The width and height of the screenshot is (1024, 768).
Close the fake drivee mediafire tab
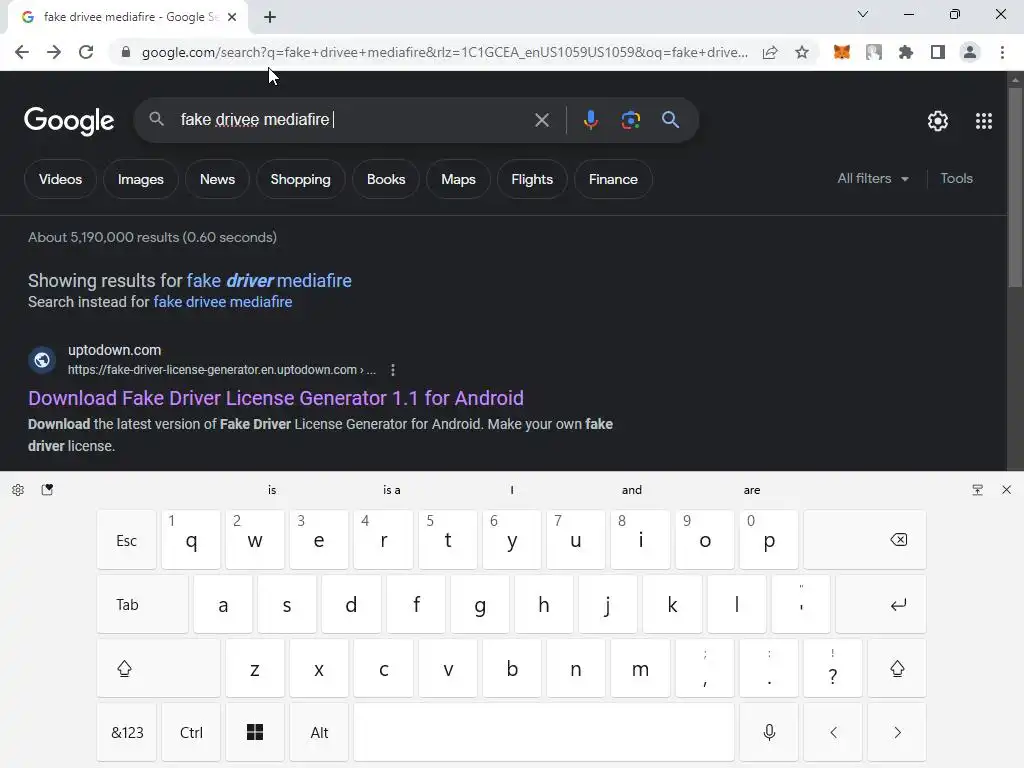(232, 17)
